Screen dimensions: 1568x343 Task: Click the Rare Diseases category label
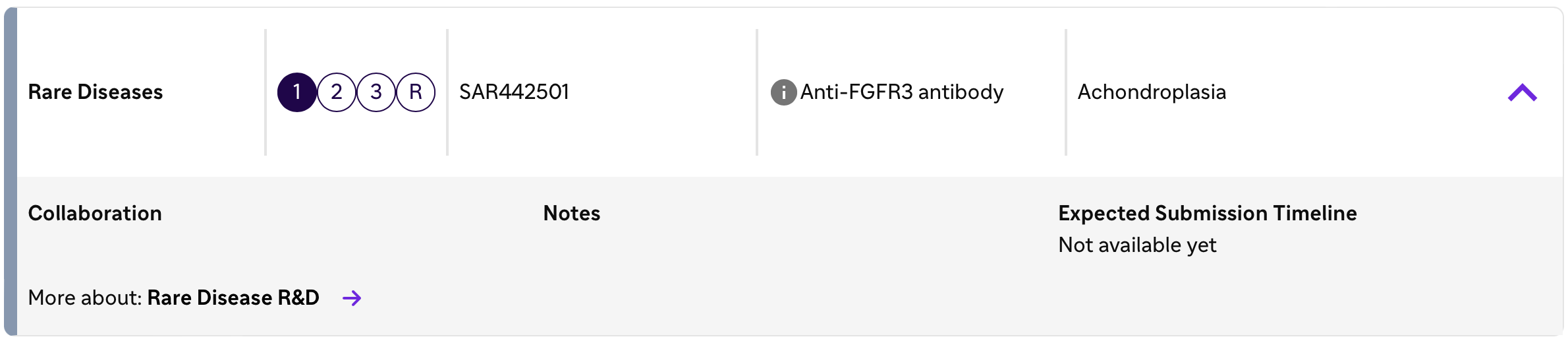click(x=96, y=92)
